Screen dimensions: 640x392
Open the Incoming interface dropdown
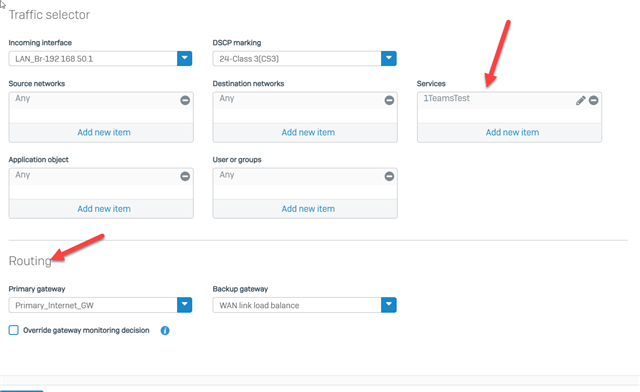(x=184, y=58)
